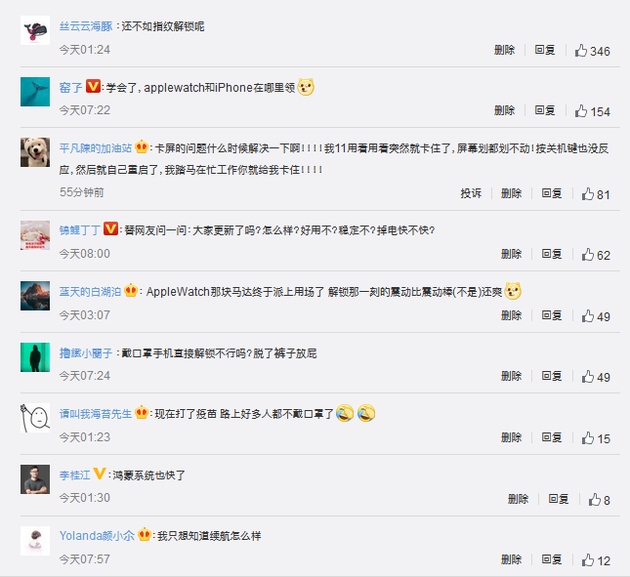The height and width of the screenshot is (577, 630).
Task: Click thumbs-up on 62-like comment
Action: pos(587,254)
